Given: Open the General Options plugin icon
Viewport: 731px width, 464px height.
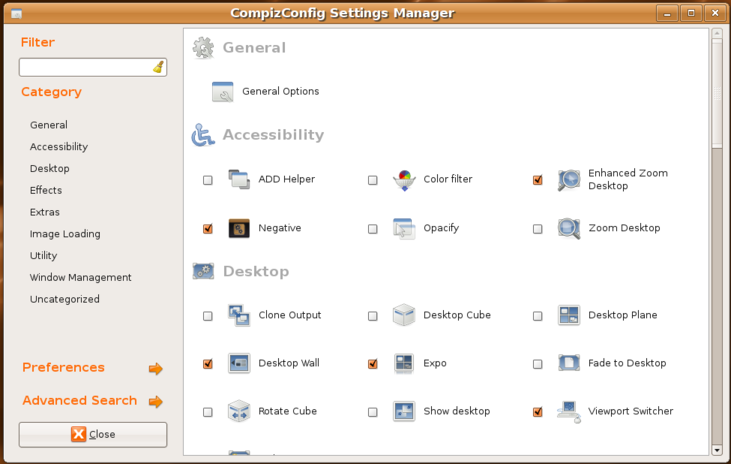Looking at the screenshot, I should click(222, 91).
